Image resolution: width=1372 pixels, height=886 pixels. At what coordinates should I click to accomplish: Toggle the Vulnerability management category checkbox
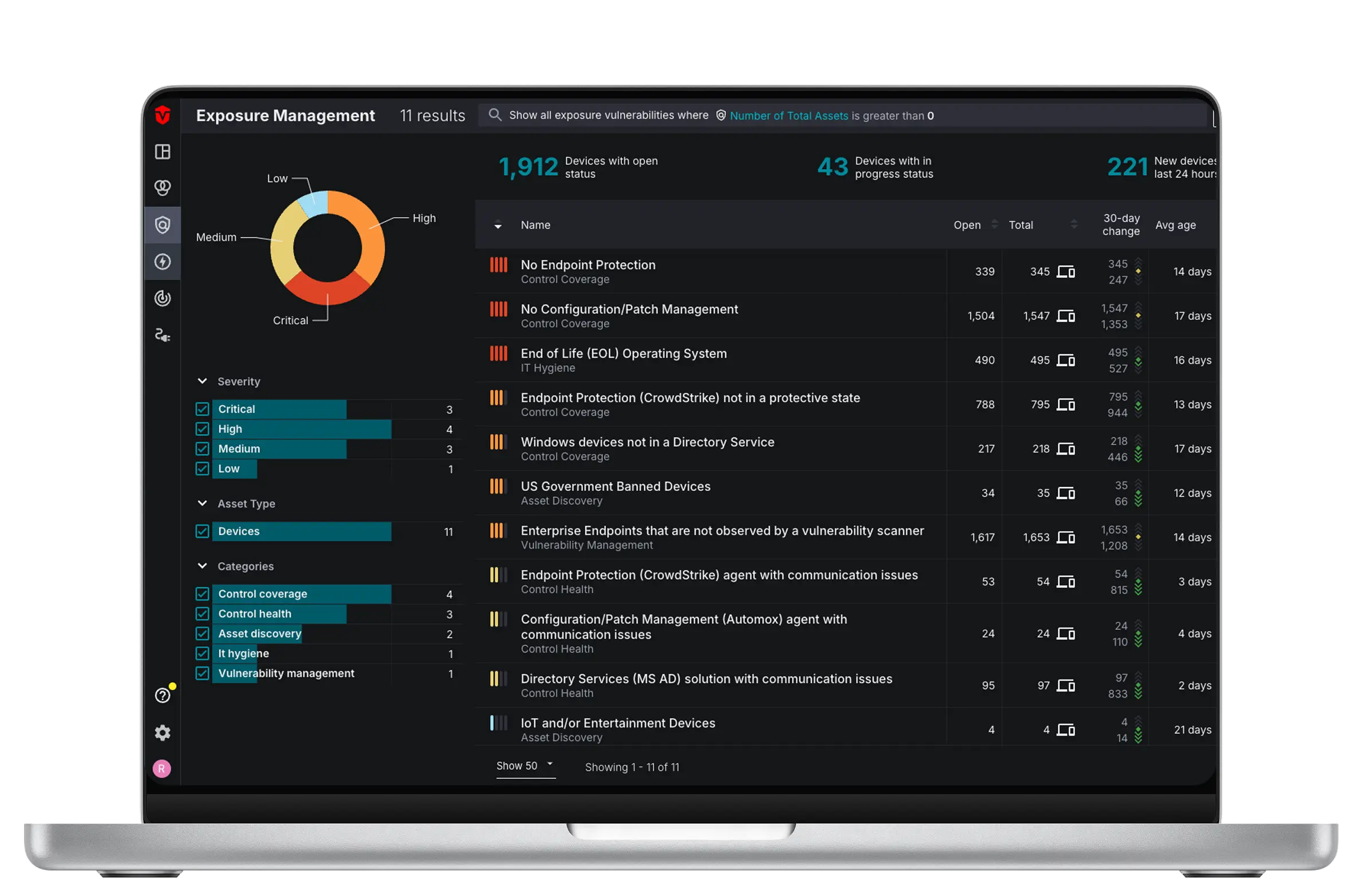(202, 673)
